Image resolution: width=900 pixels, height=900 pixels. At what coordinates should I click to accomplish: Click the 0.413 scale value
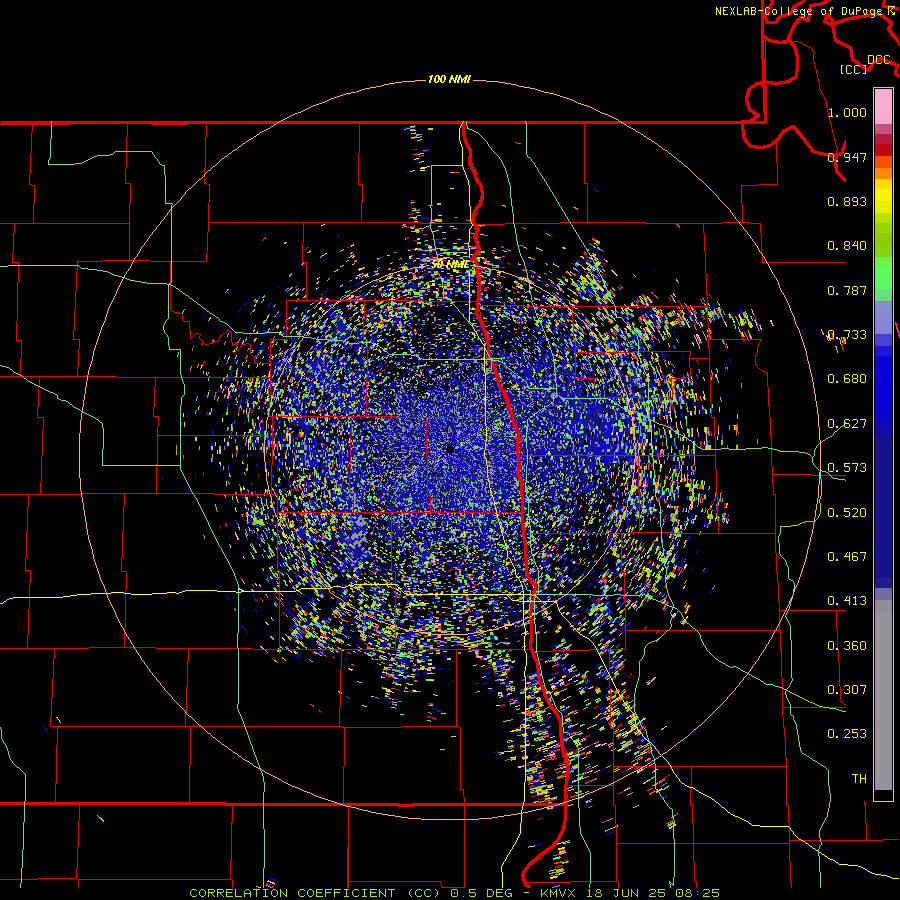click(847, 601)
